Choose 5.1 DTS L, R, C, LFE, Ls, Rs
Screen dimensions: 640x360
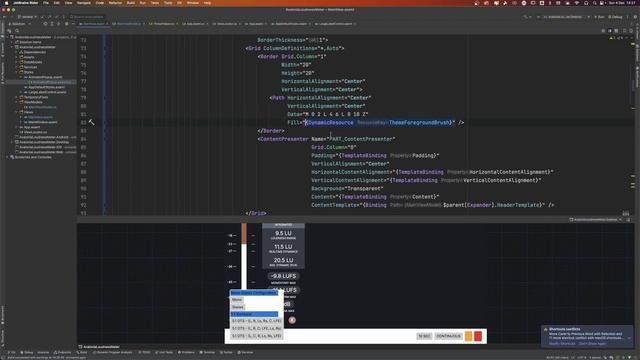click(x=256, y=329)
